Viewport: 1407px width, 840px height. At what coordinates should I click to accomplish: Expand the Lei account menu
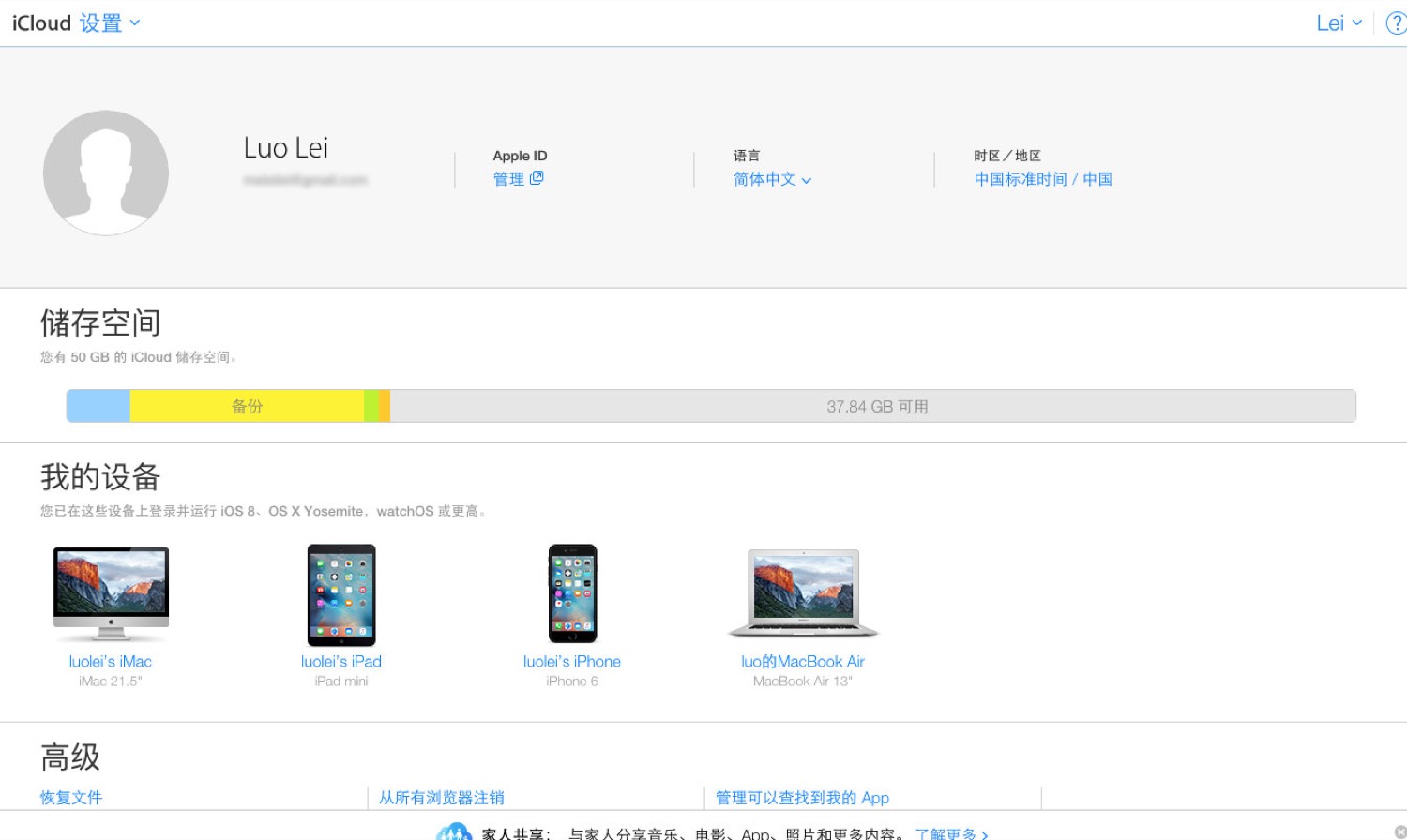click(x=1339, y=23)
